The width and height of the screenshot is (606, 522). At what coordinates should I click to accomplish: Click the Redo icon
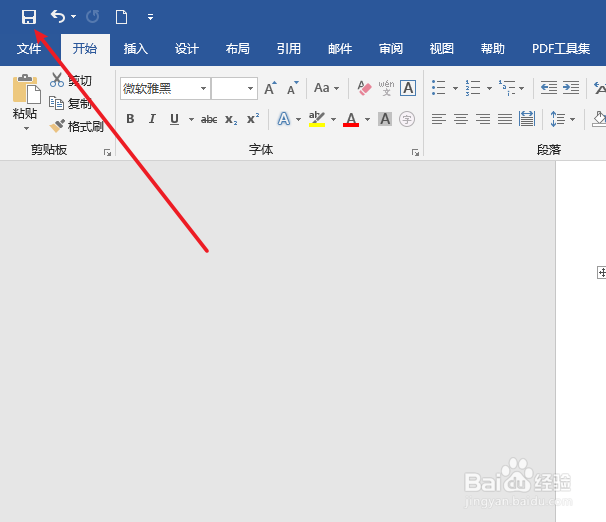tap(92, 17)
